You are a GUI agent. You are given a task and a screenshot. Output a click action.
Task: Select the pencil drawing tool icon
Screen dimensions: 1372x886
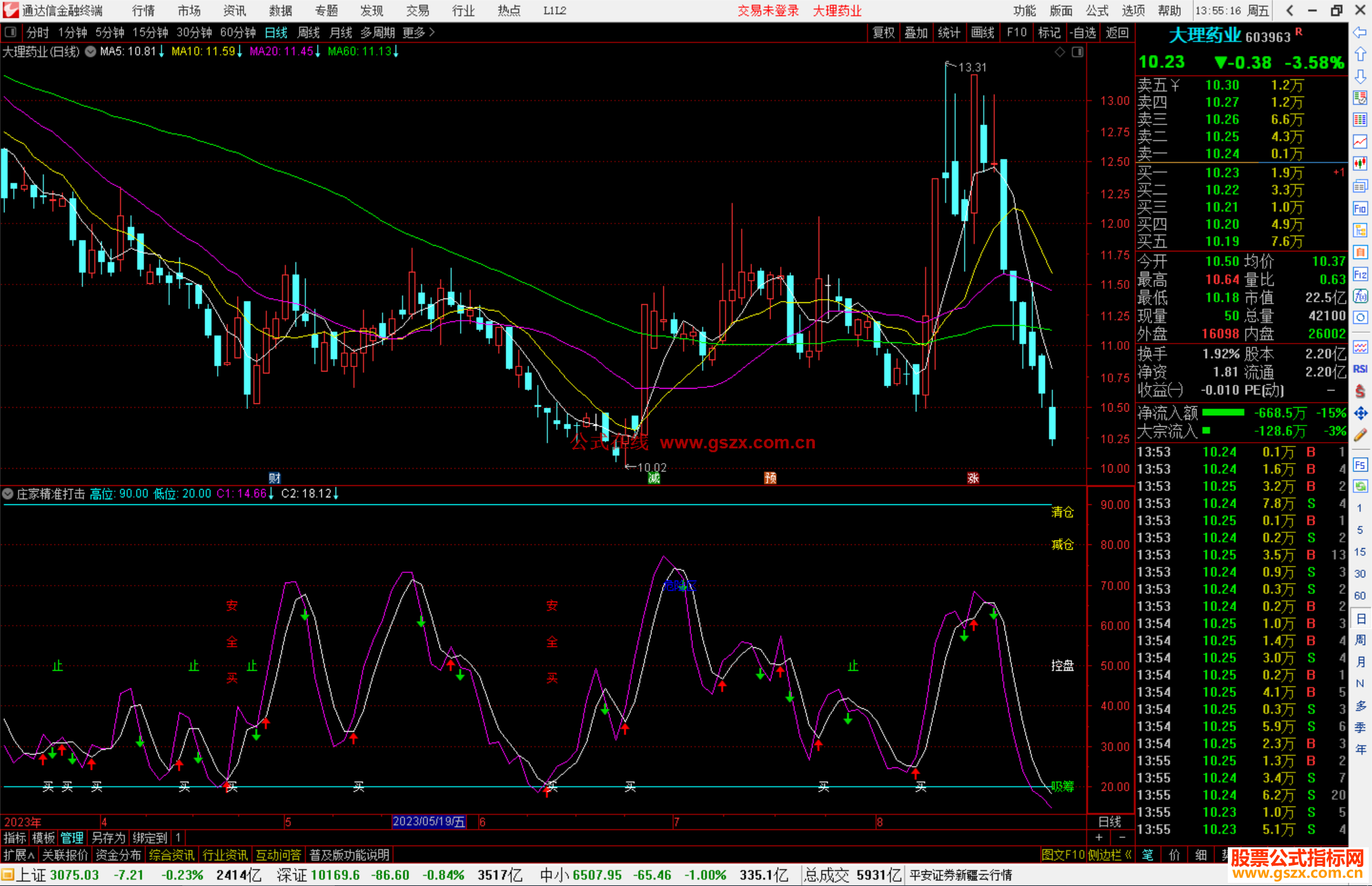click(1360, 436)
